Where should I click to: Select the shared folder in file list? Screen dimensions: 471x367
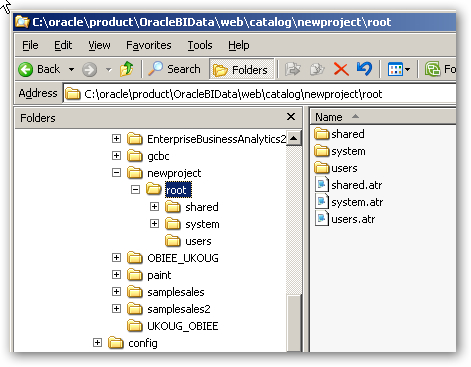coord(339,134)
